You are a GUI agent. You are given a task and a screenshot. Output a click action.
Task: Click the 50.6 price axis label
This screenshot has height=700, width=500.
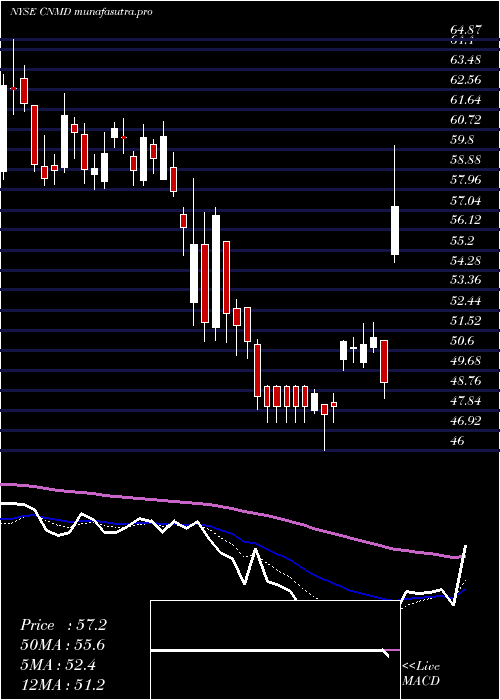pyautogui.click(x=462, y=341)
